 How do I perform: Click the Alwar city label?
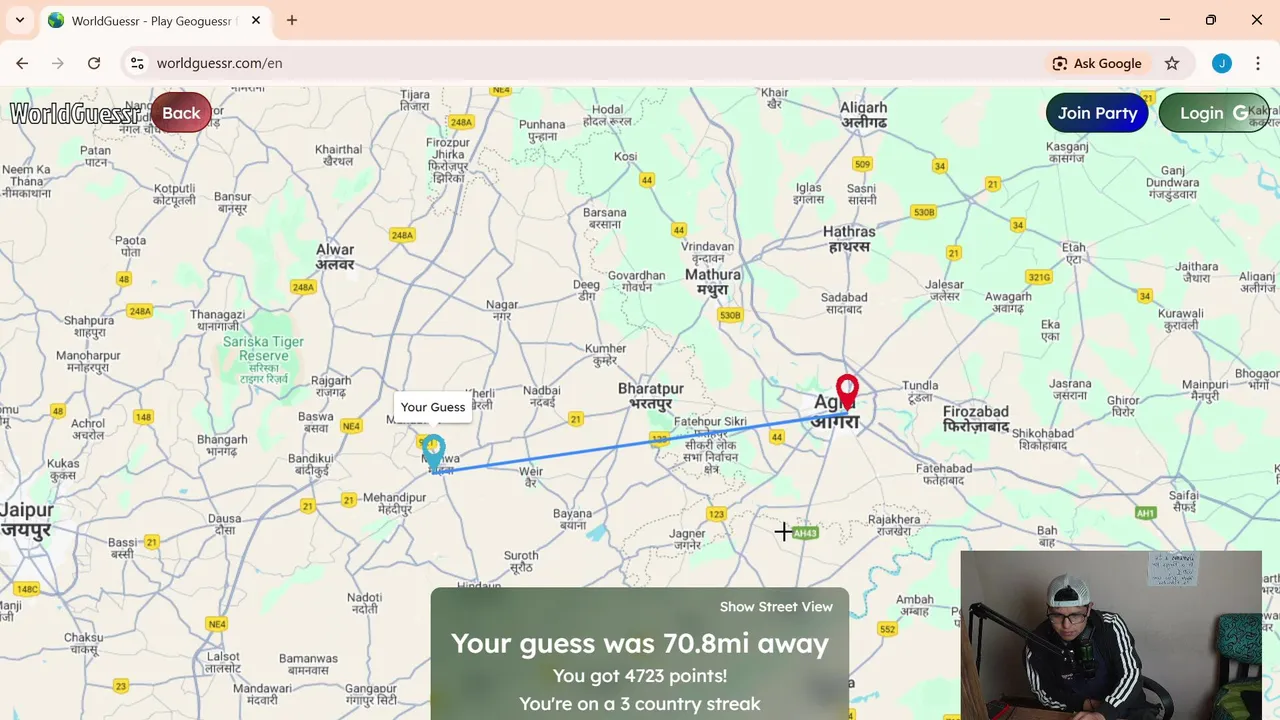tap(335, 257)
